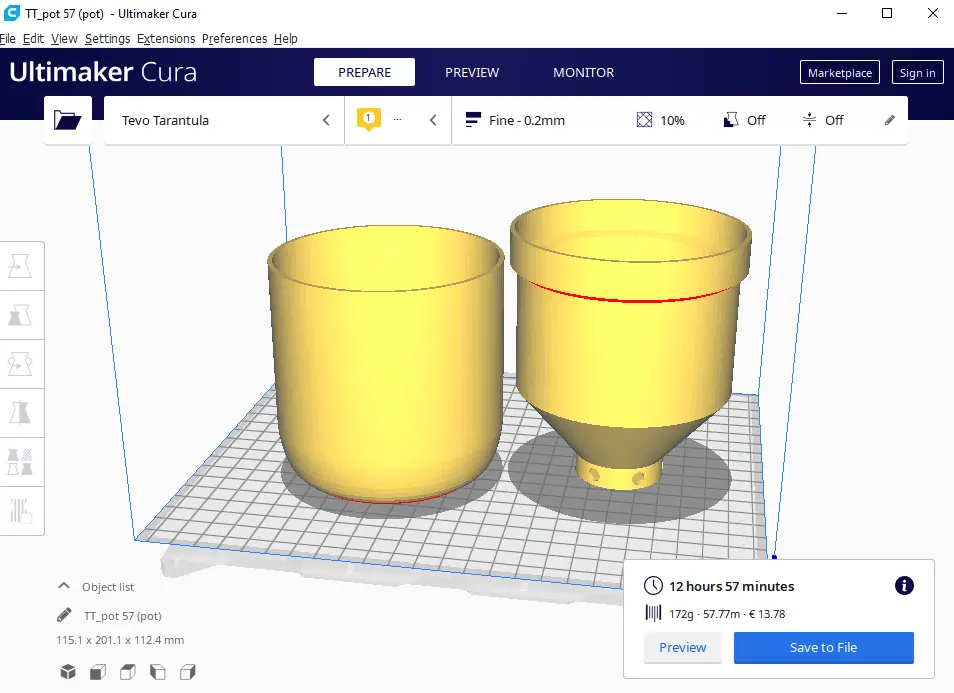Select the Mirror tool in left toolbar

point(20,412)
